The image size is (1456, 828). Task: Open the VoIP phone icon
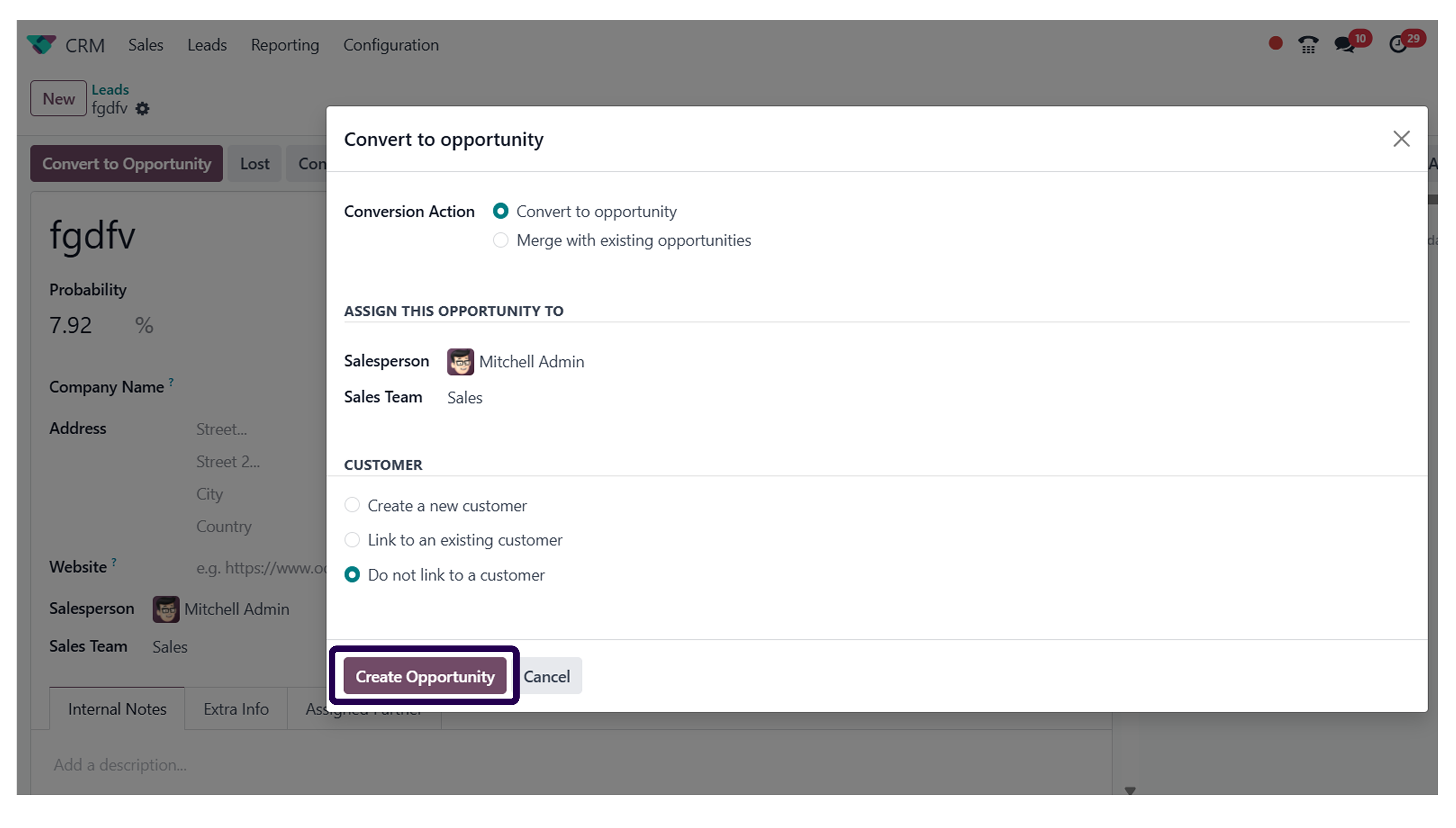(1307, 44)
